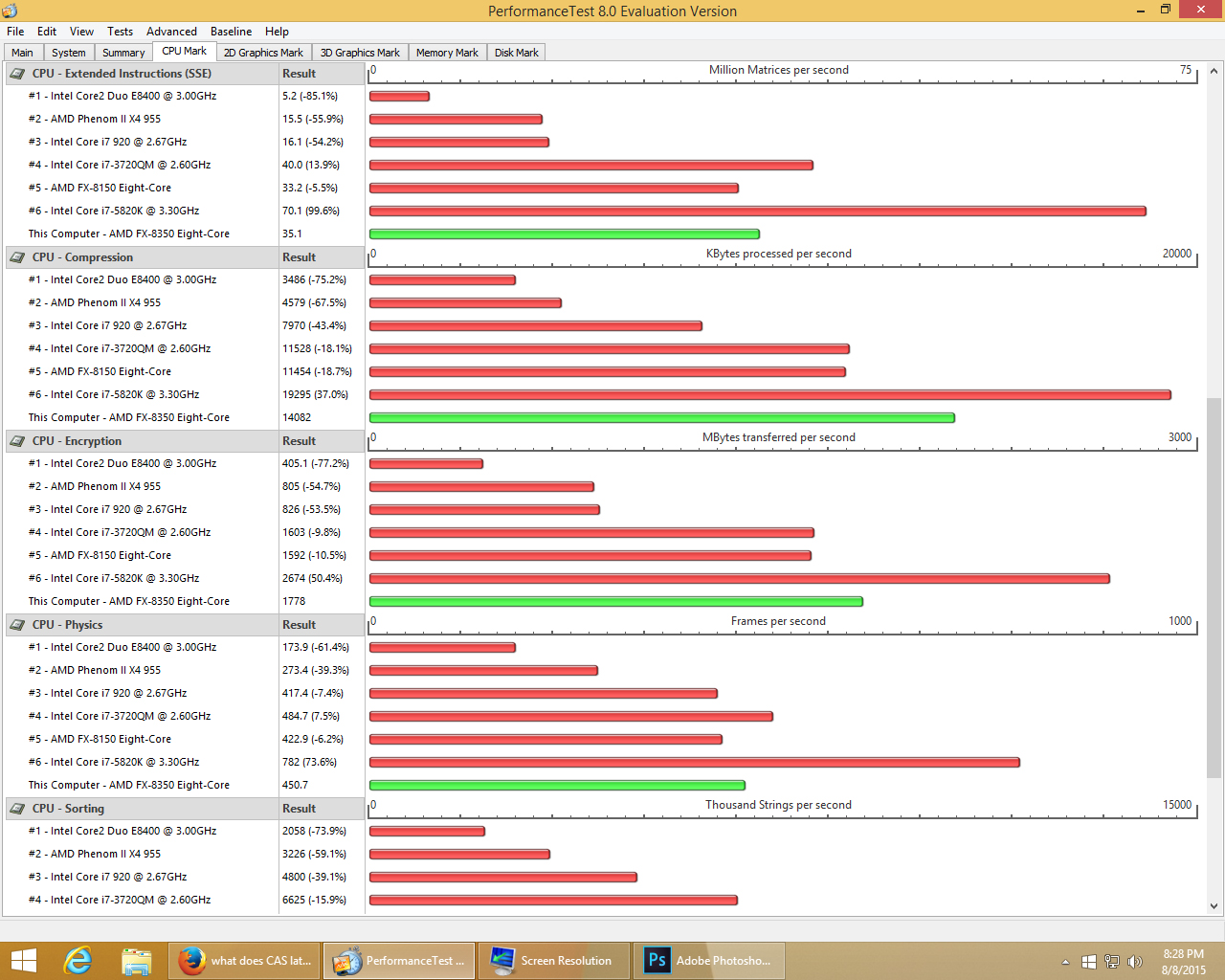Viewport: 1225px width, 980px height.
Task: Select the CPU Mark tab
Action: pos(184,52)
